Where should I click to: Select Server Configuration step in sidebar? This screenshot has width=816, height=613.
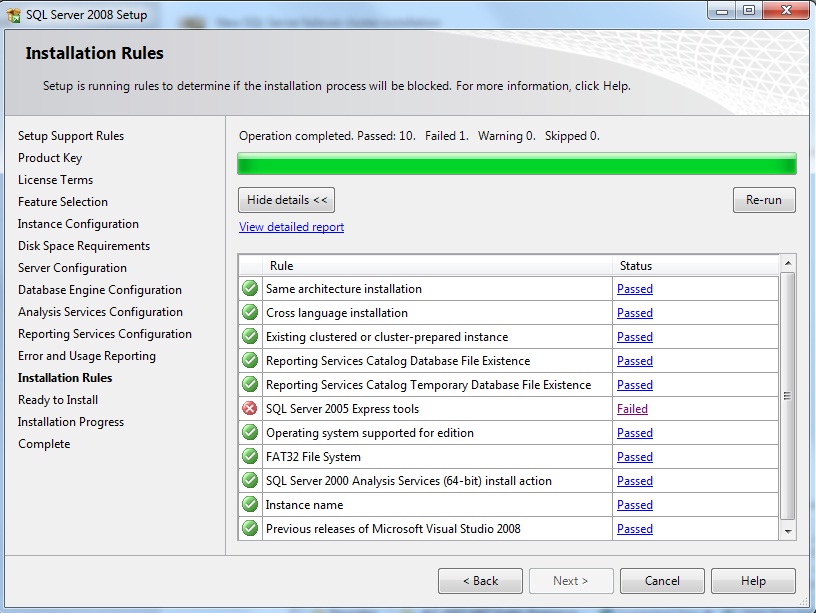coord(72,267)
